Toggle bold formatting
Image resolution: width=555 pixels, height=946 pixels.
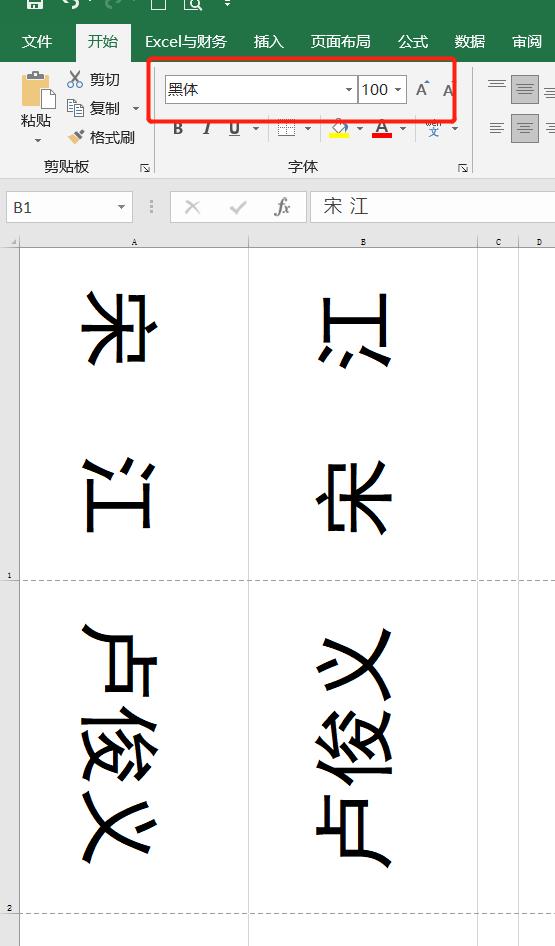(x=178, y=129)
